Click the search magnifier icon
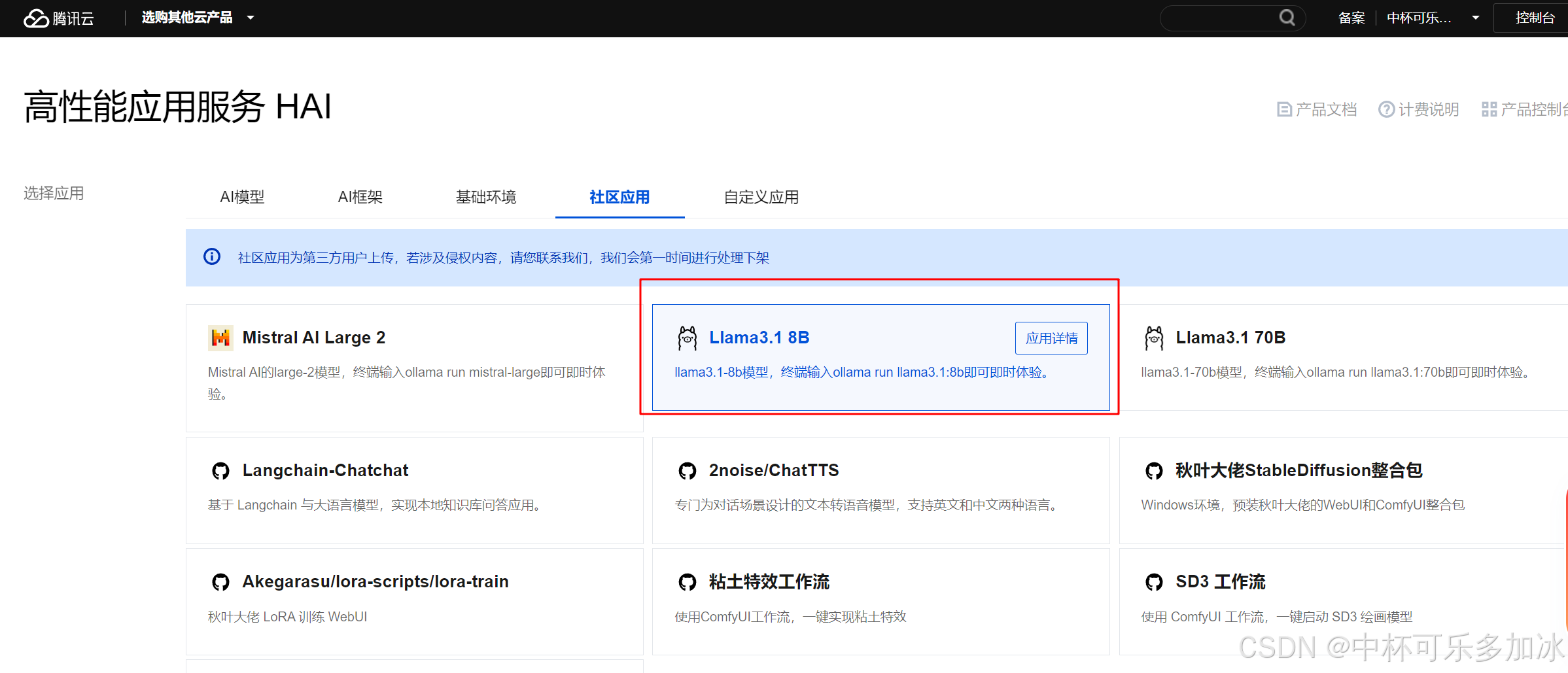The height and width of the screenshot is (673, 1568). [x=1287, y=18]
